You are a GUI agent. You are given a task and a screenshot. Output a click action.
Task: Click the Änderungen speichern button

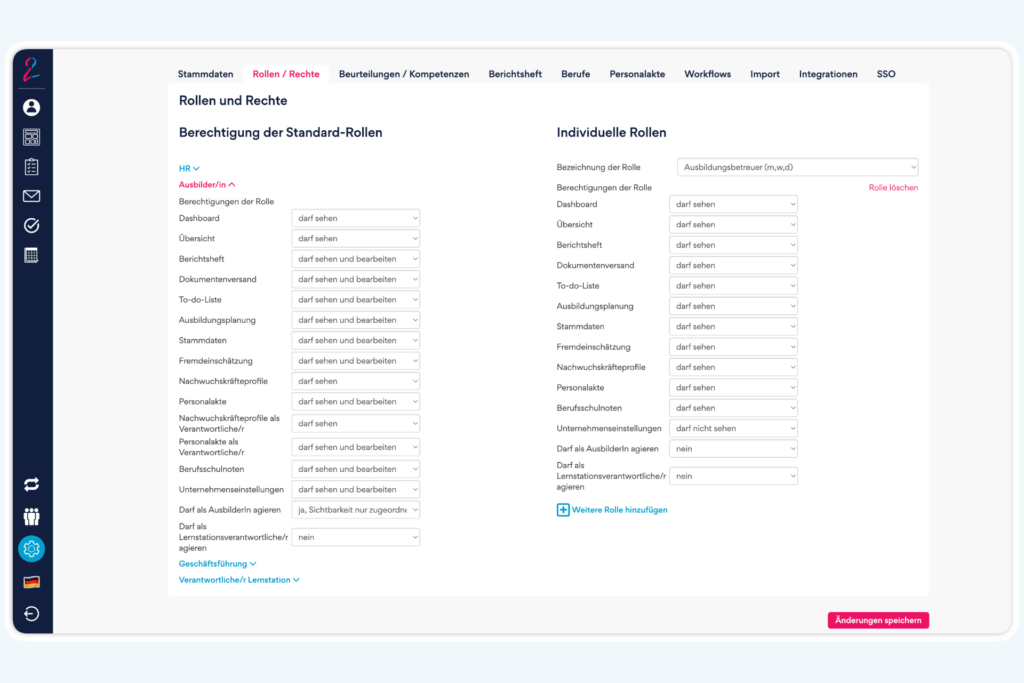(x=877, y=620)
